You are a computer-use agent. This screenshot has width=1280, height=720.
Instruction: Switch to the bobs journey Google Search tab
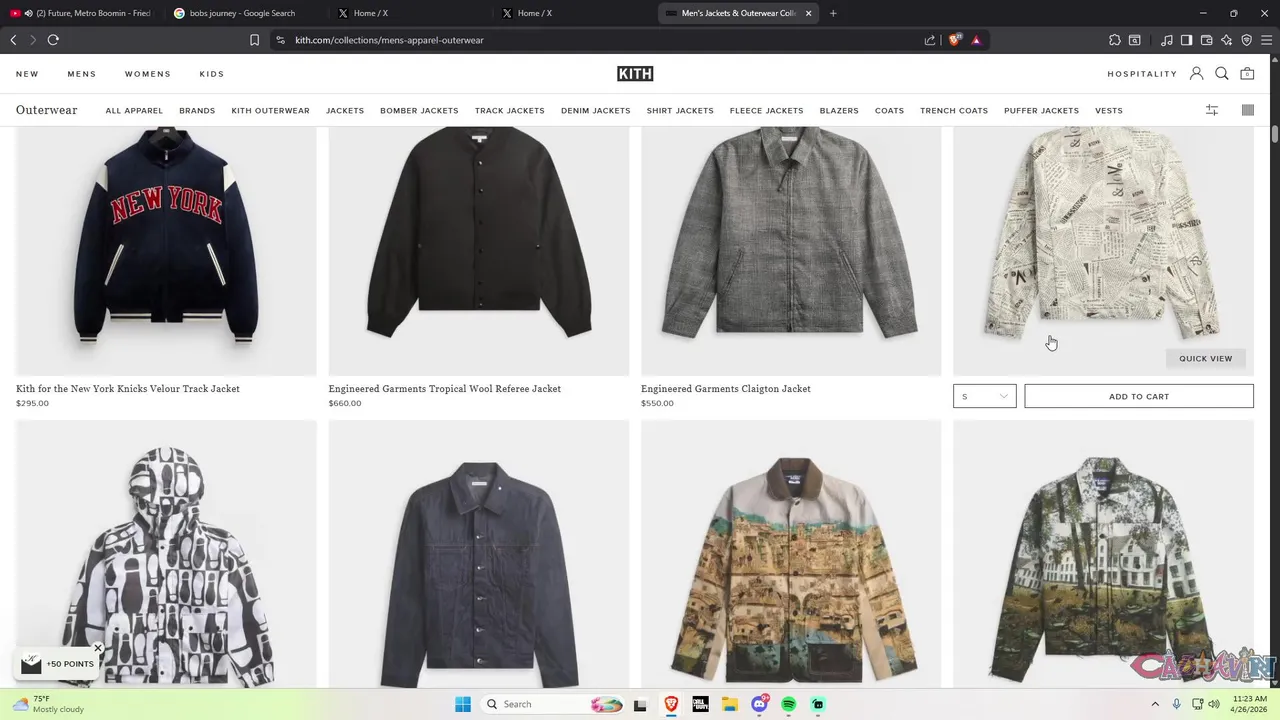243,13
